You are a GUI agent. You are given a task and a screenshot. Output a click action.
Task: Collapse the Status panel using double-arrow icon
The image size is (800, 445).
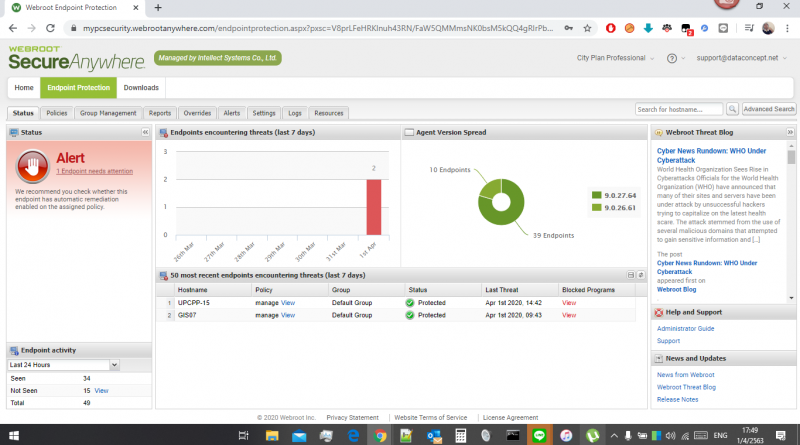145,132
